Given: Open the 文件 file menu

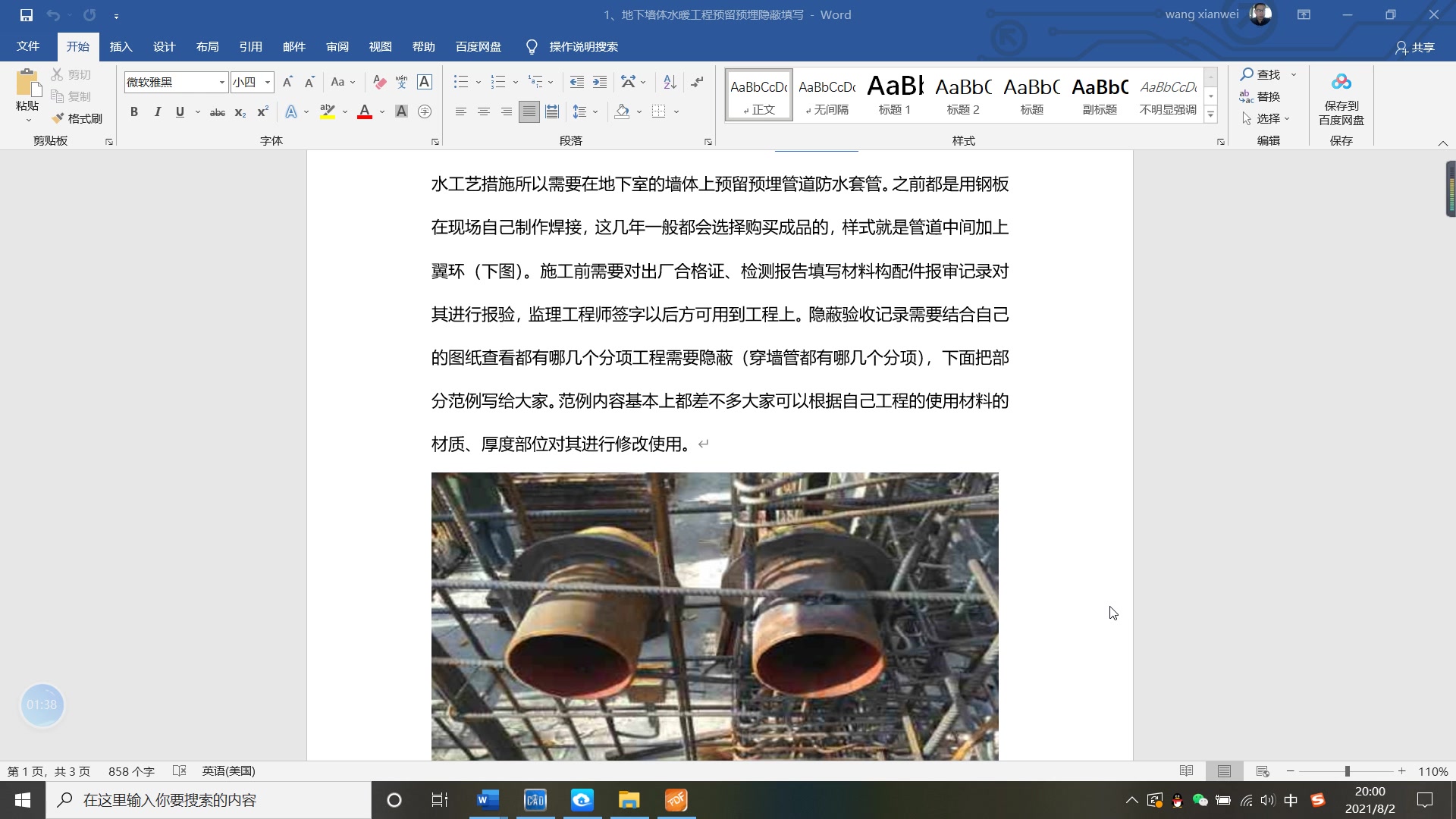Looking at the screenshot, I should (x=27, y=46).
